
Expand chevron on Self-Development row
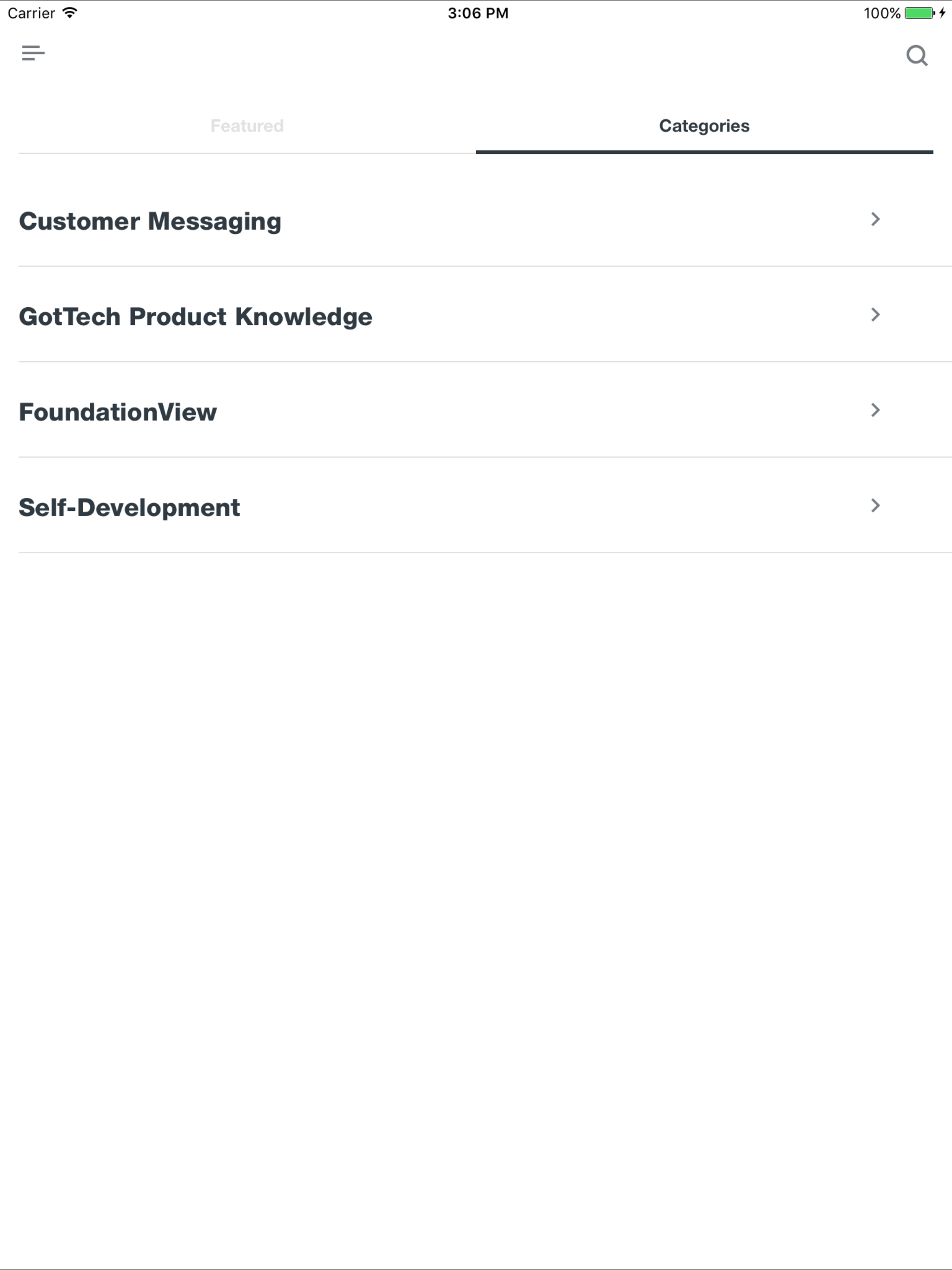click(875, 505)
